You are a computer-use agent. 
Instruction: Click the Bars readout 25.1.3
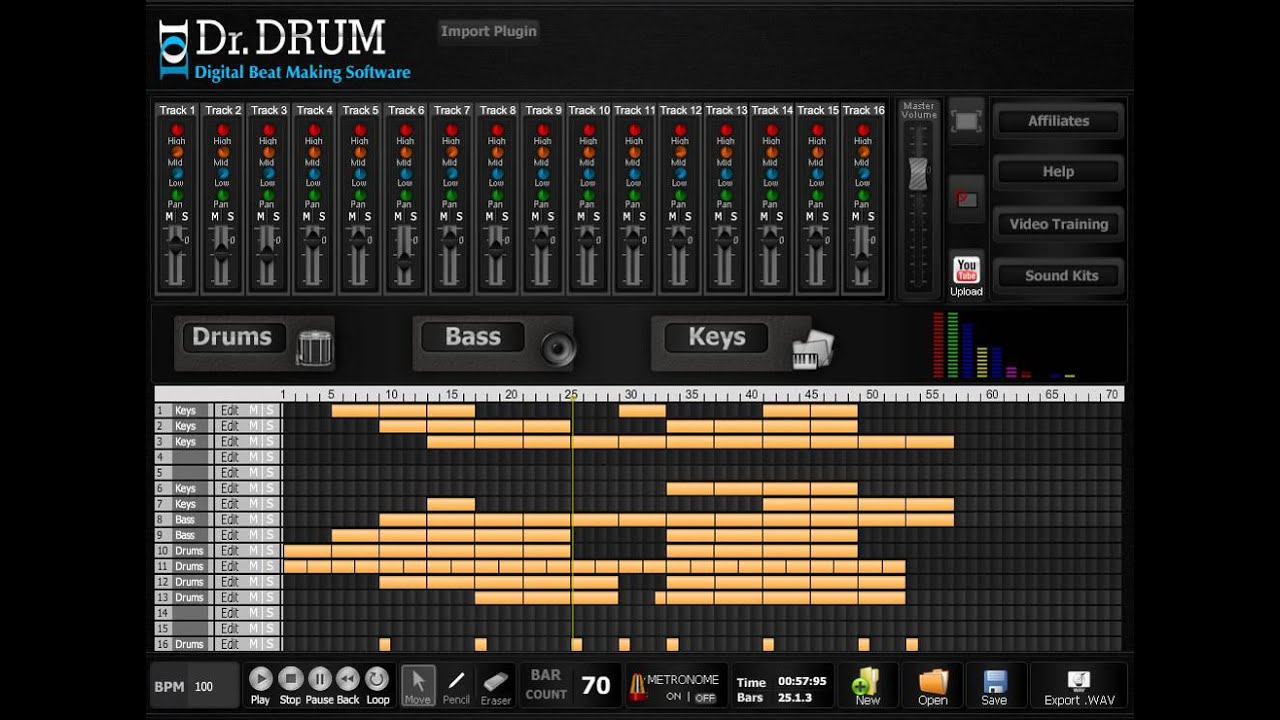coord(797,698)
